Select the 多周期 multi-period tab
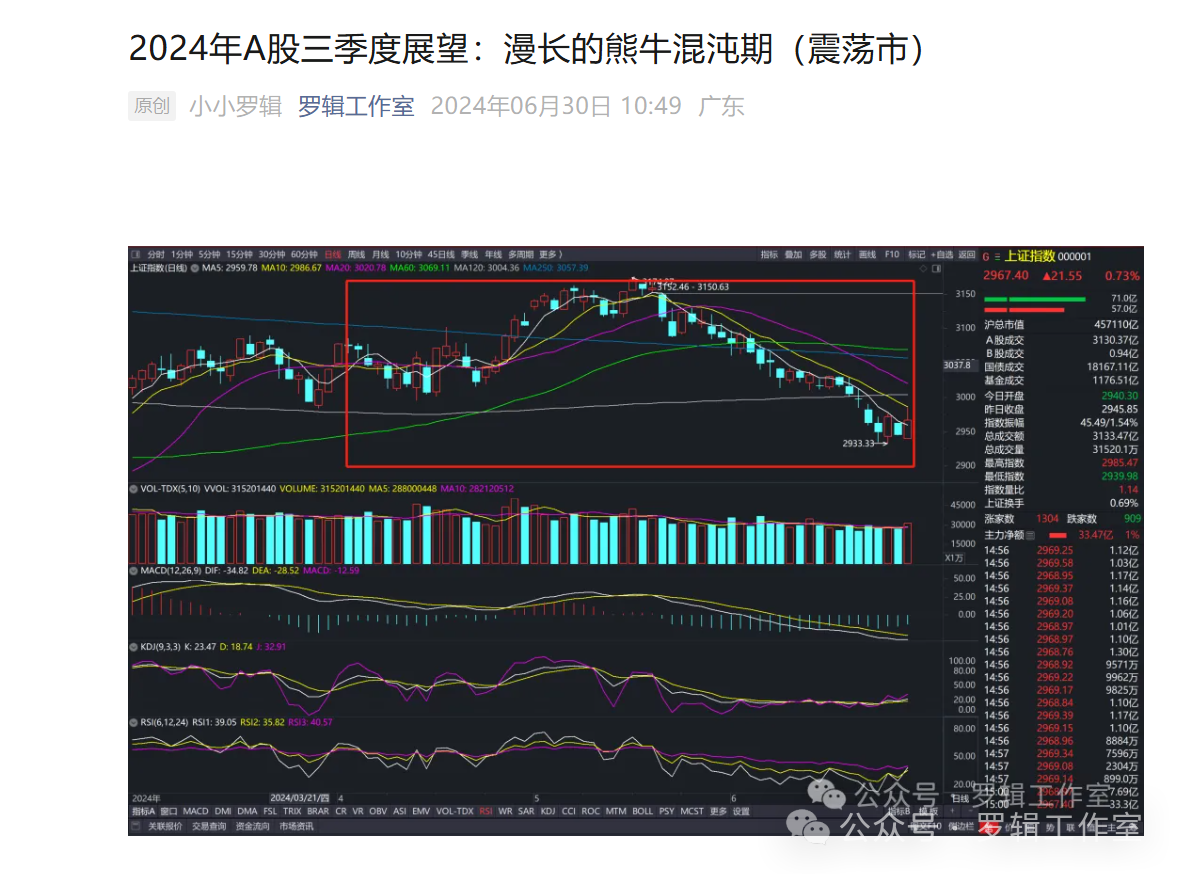Viewport: 1180px width, 874px height. point(522,254)
